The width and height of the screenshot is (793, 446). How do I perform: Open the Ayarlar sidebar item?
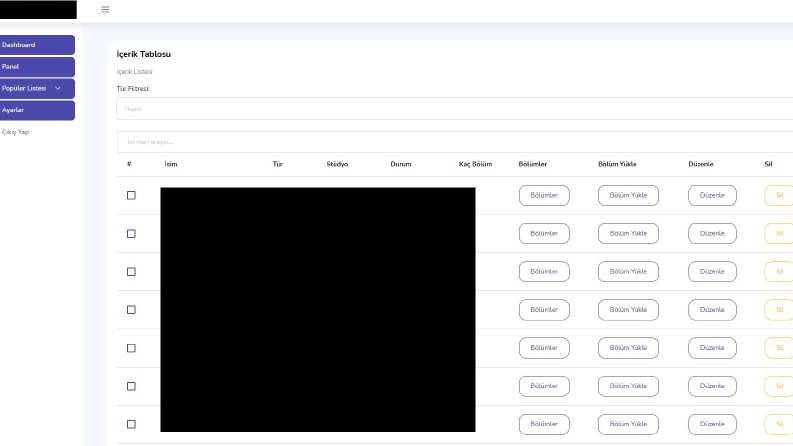point(37,110)
